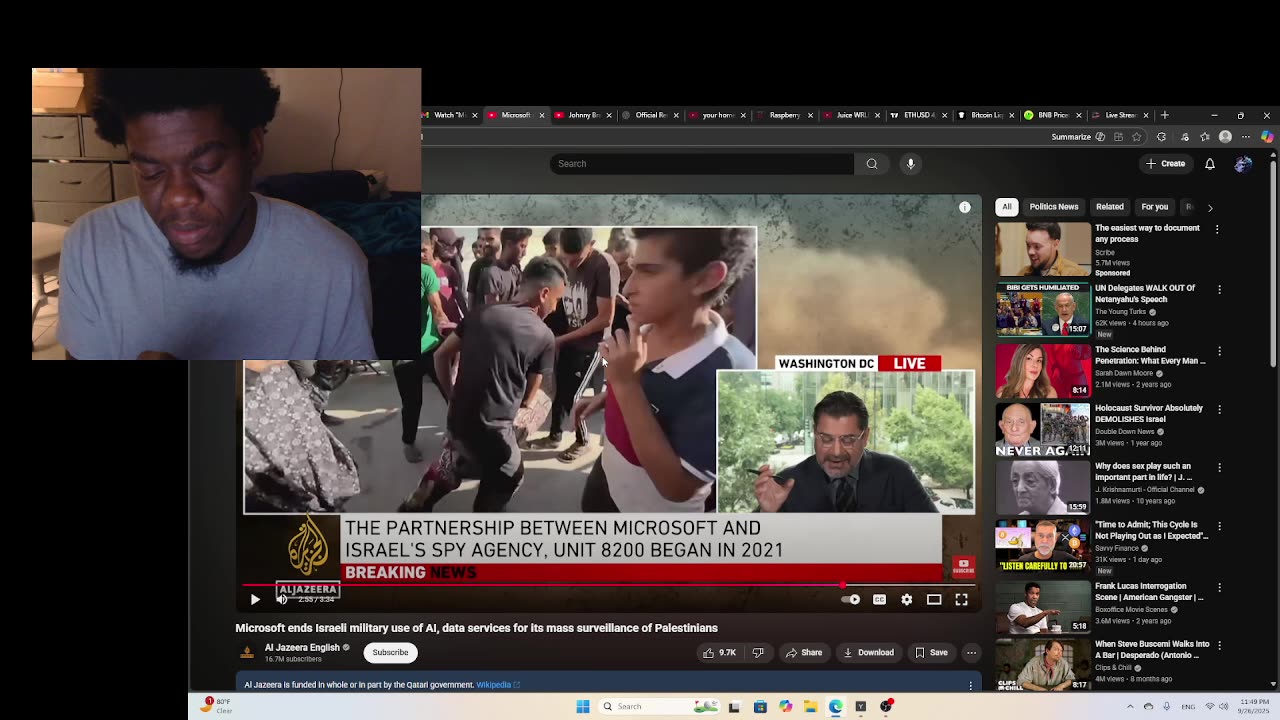Open the weather widget showing 80°F
This screenshot has width=1280, height=720.
[214, 706]
